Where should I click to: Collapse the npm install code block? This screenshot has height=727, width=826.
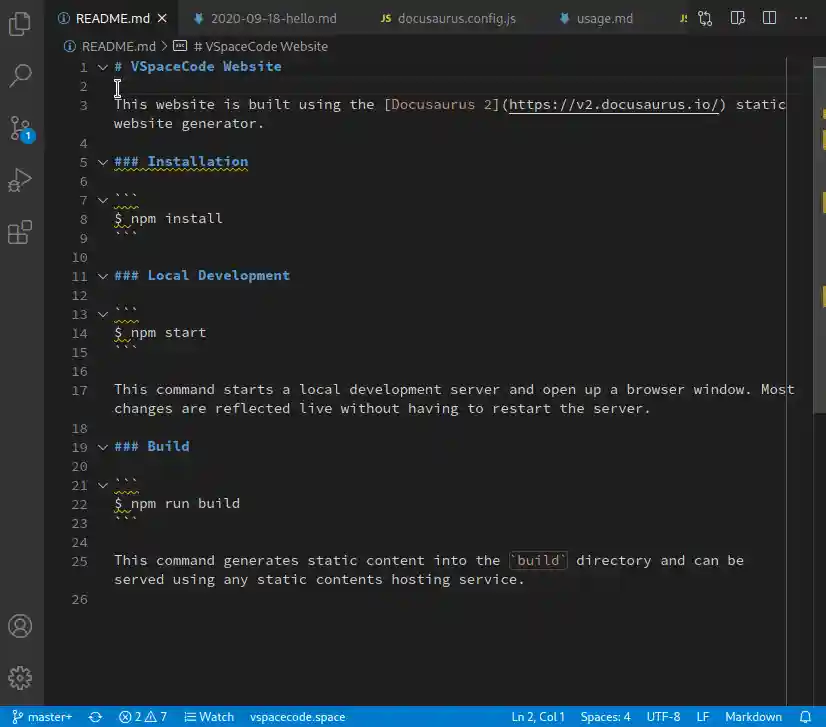click(103, 199)
